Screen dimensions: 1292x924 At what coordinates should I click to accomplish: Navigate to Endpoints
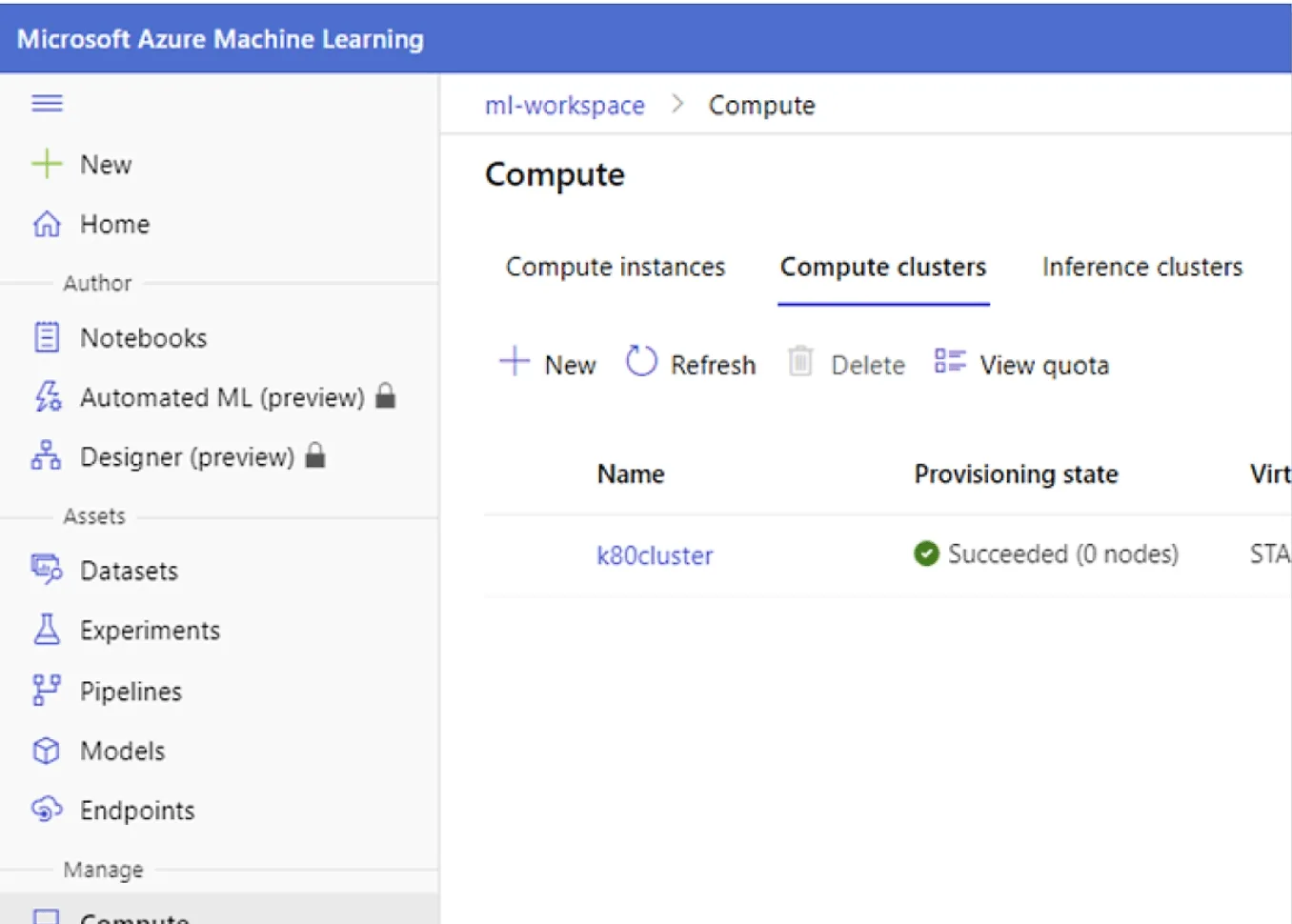[x=137, y=811]
